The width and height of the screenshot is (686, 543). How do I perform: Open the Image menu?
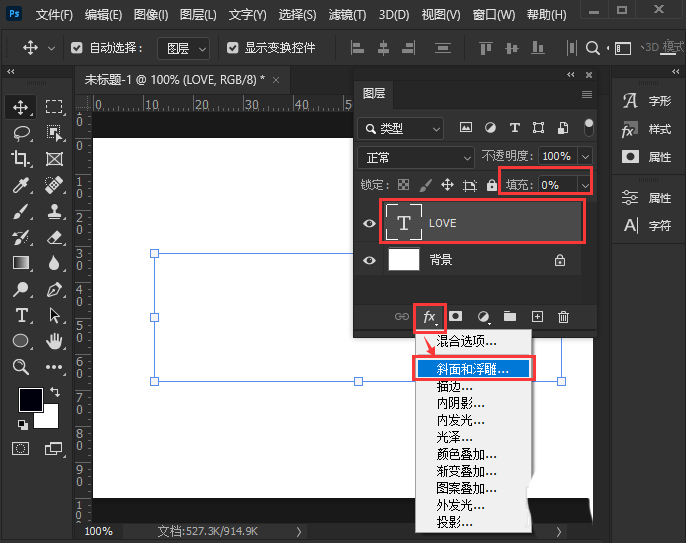[x=151, y=15]
